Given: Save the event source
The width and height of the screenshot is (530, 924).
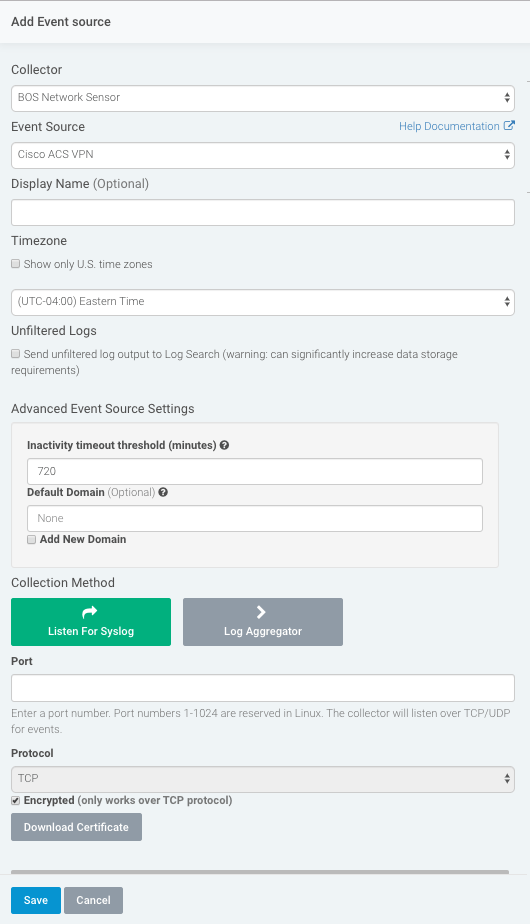Looking at the screenshot, I should [36, 900].
